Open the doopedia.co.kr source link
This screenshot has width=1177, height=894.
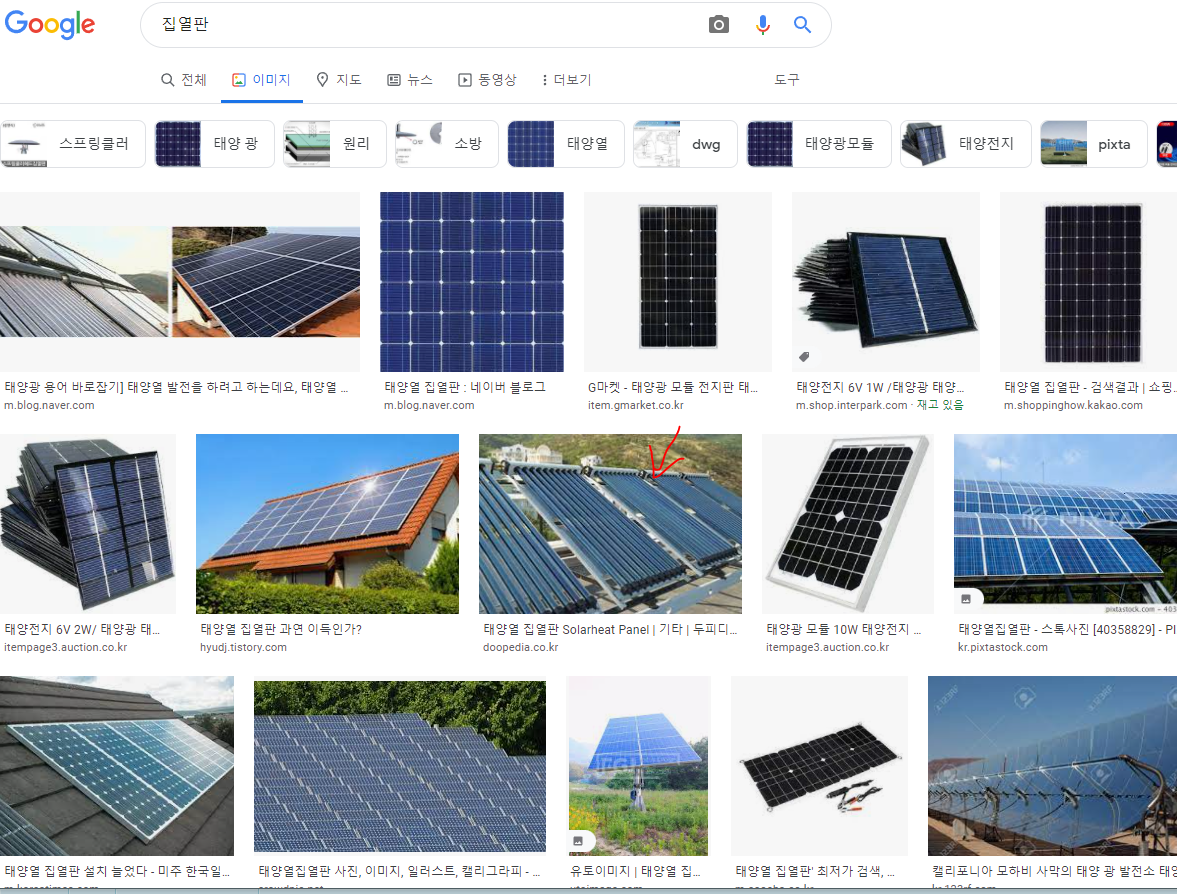pyautogui.click(x=521, y=647)
